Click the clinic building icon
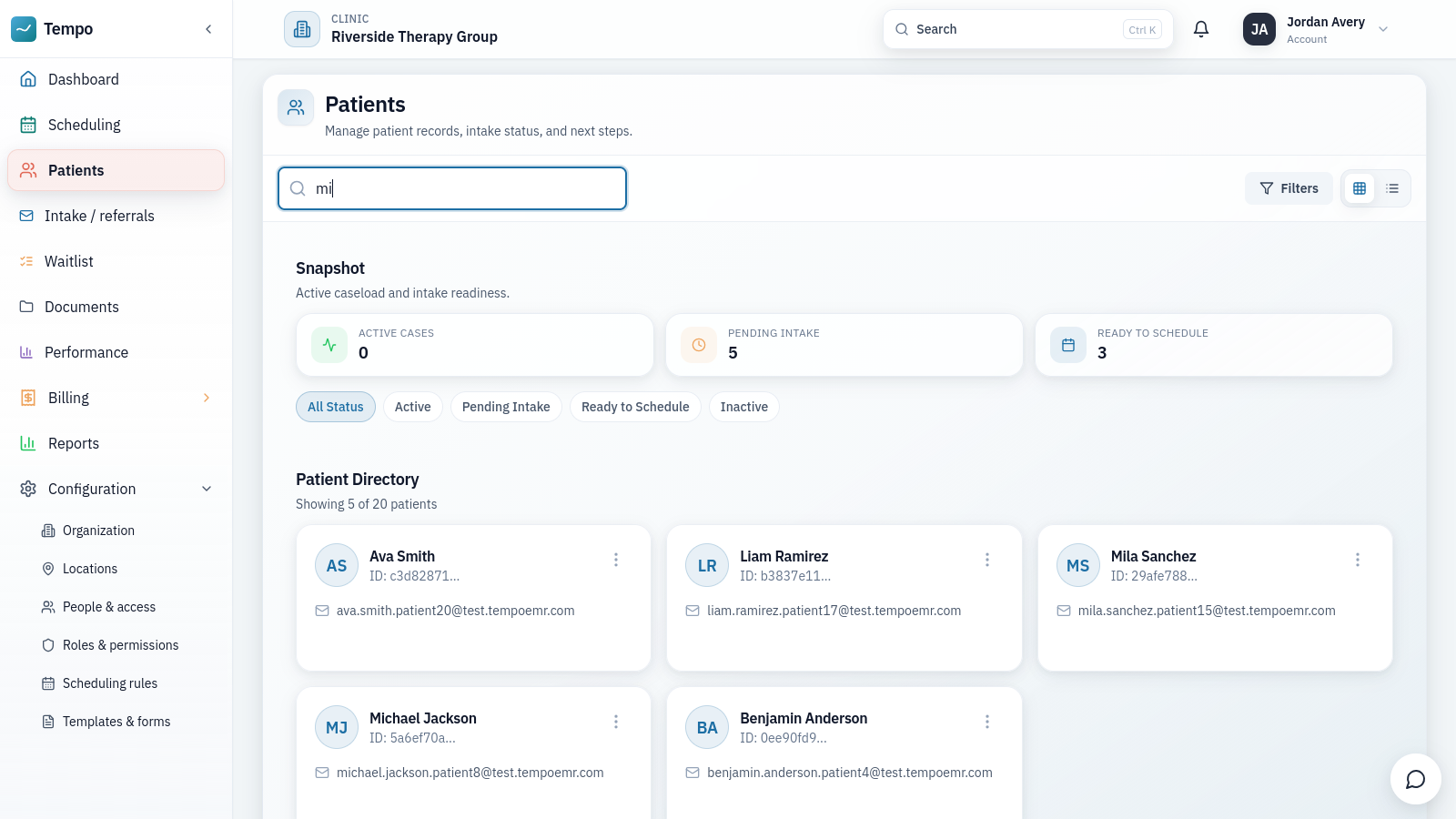Image resolution: width=1456 pixels, height=819 pixels. pyautogui.click(x=302, y=29)
